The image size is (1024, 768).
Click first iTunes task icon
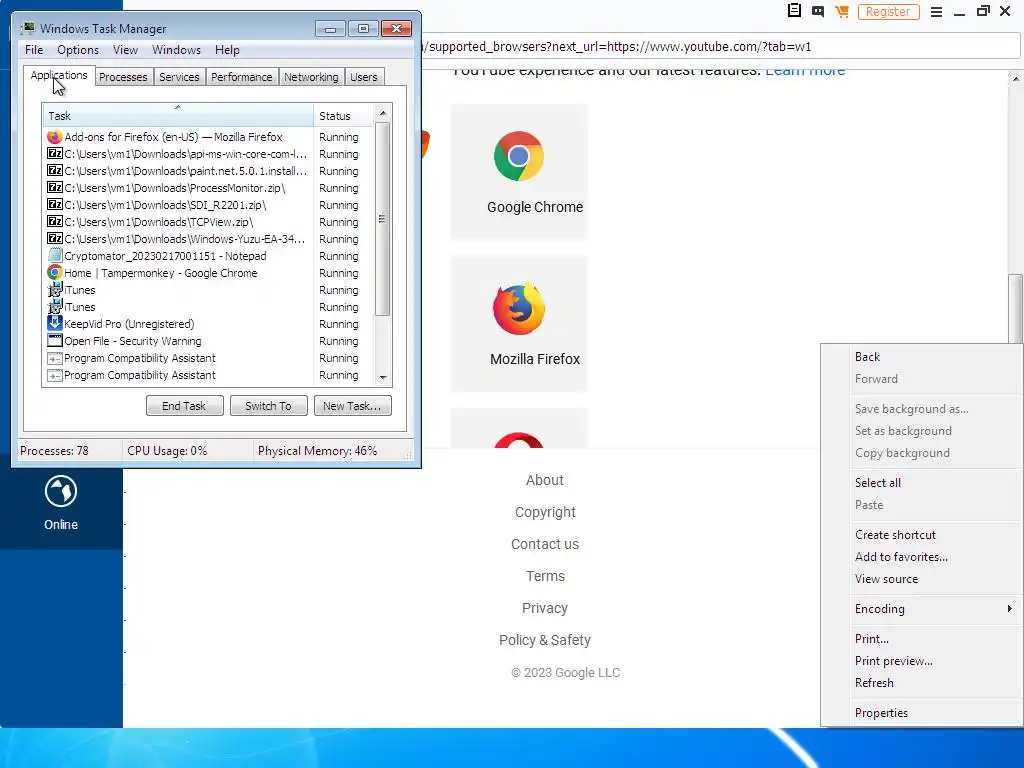click(55, 290)
